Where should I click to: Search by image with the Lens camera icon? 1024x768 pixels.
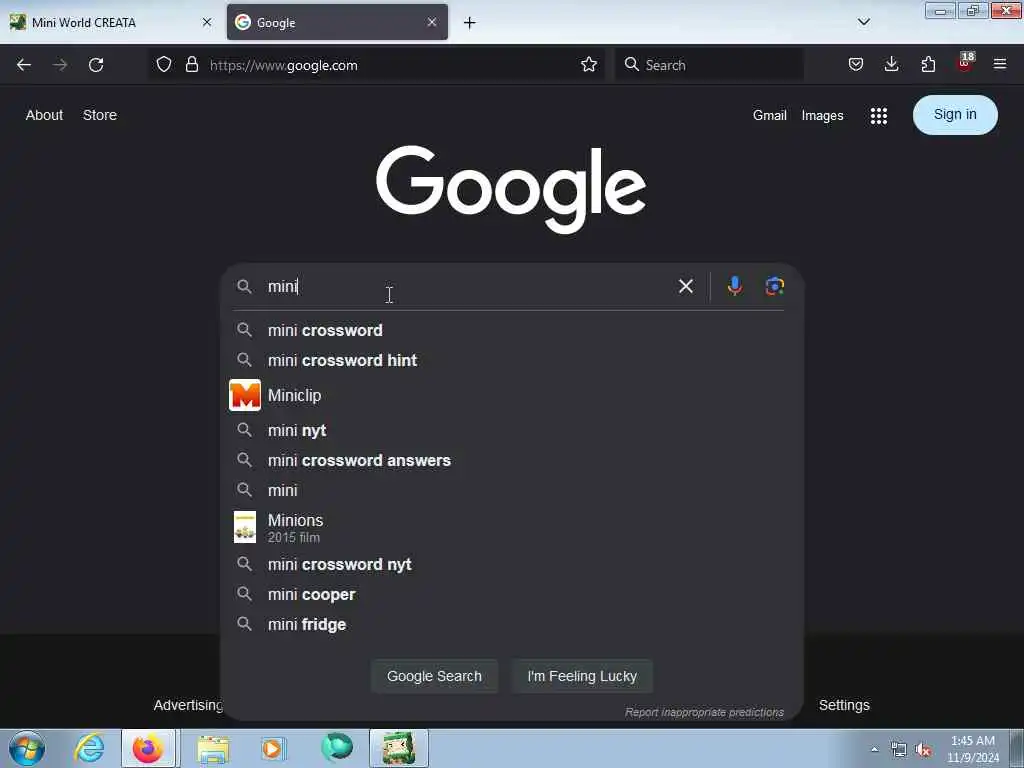(775, 286)
